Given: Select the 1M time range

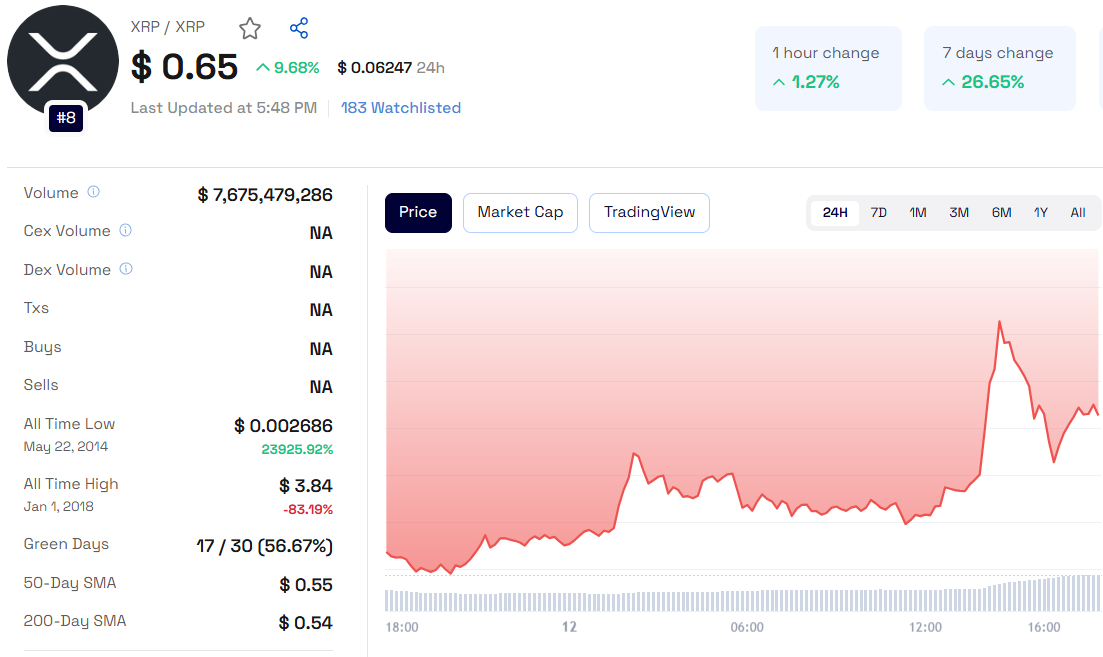Looking at the screenshot, I should tap(918, 212).
